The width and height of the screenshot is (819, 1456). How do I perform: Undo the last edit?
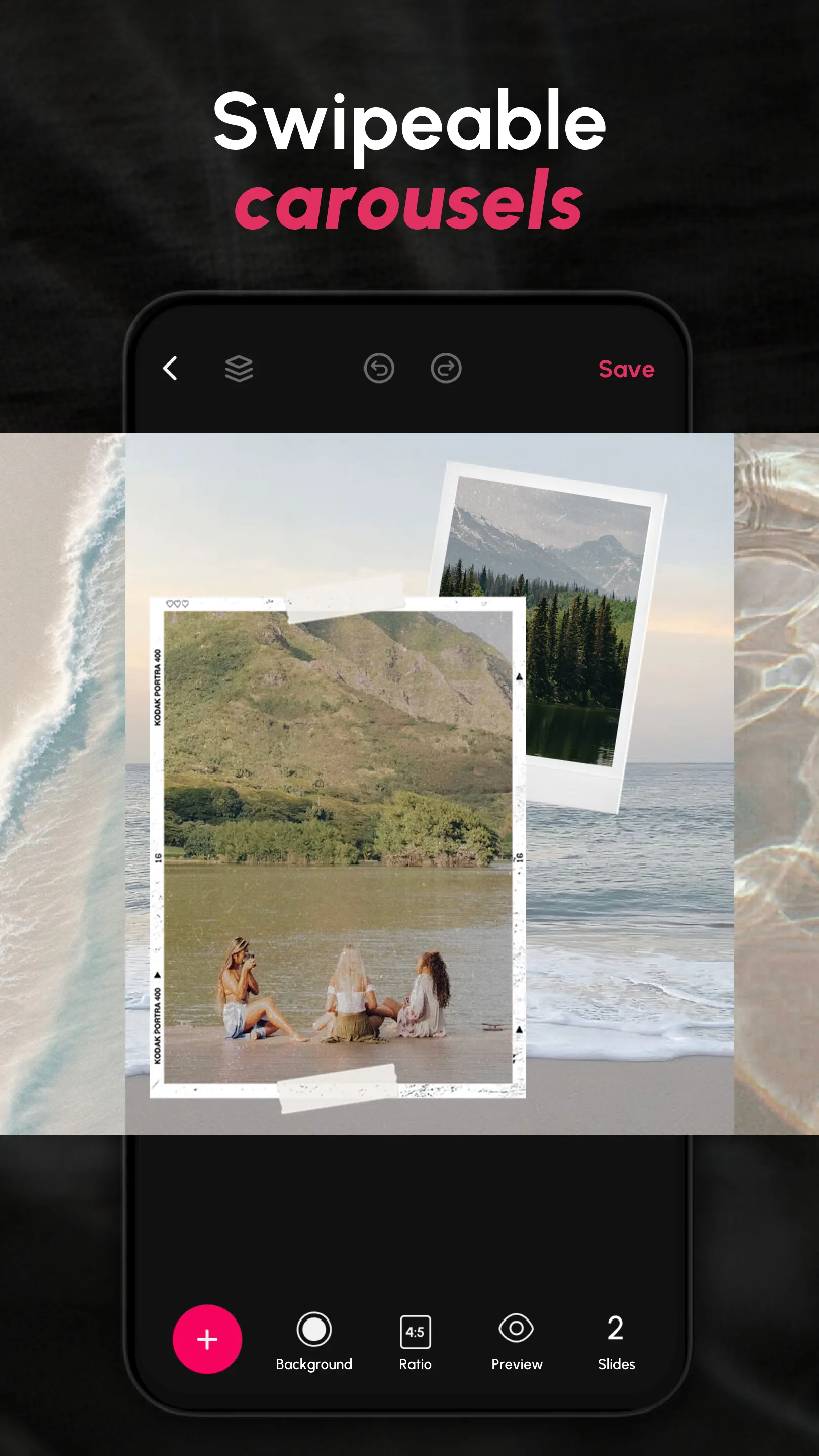[379, 369]
